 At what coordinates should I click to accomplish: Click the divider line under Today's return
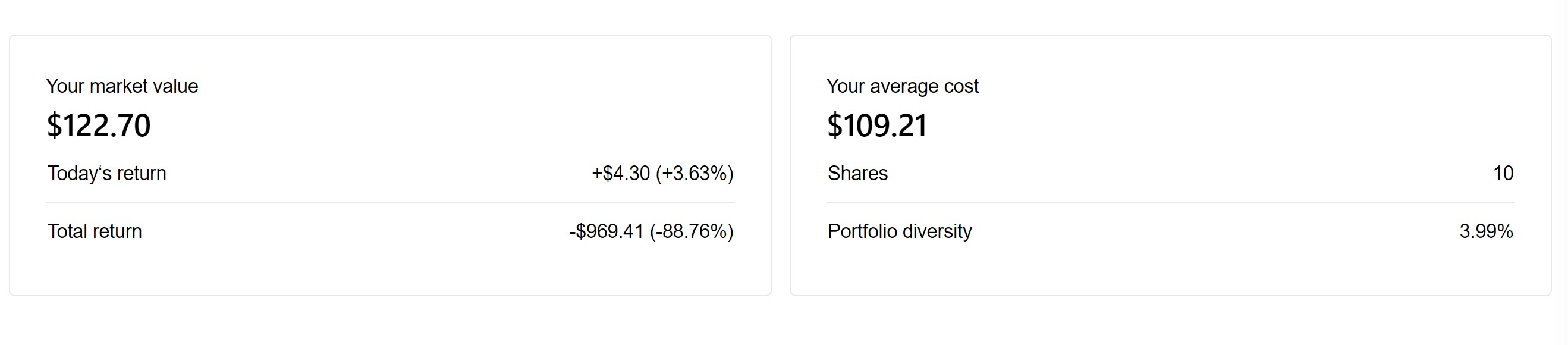tap(389, 202)
